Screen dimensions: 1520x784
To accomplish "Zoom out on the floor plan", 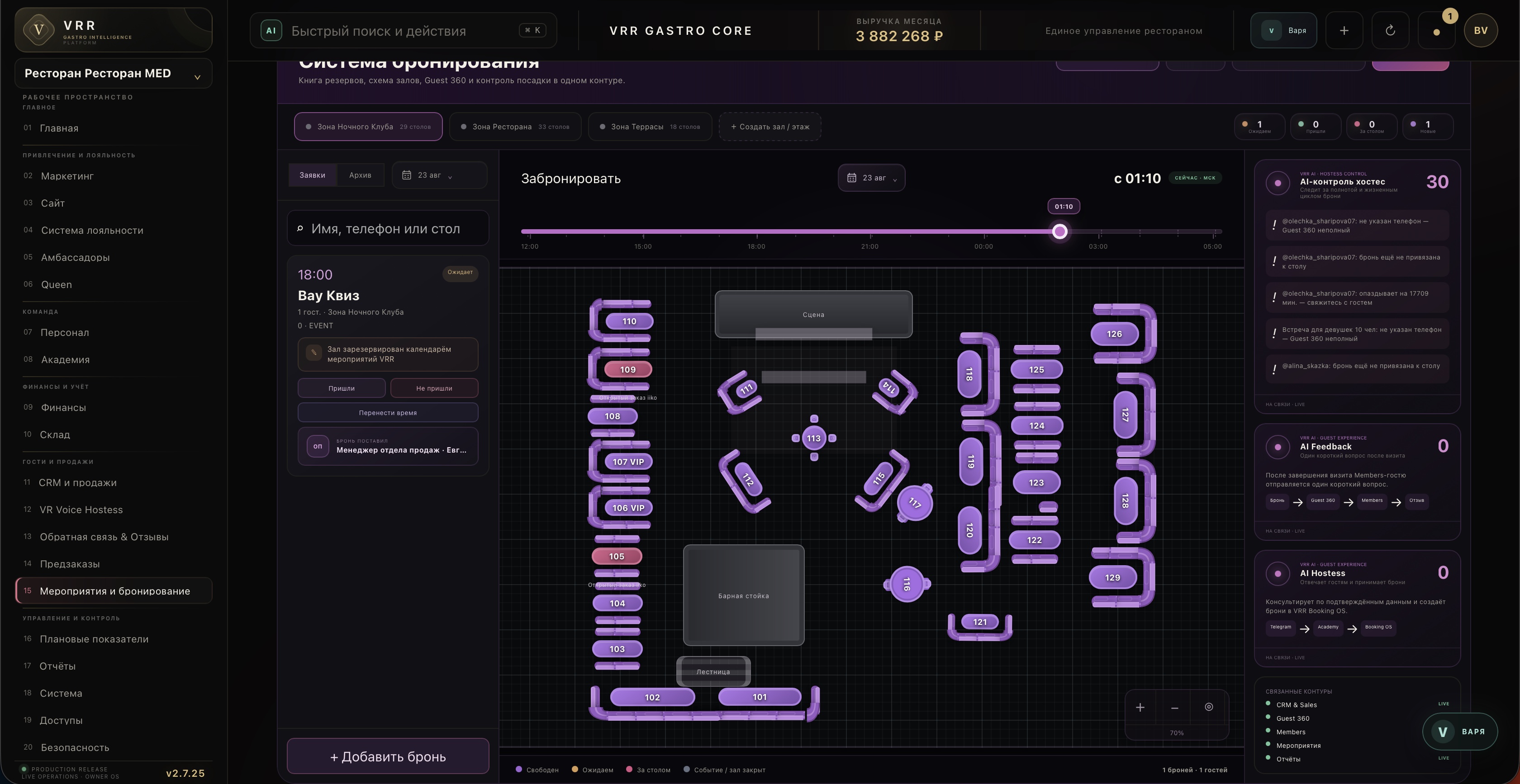I will pyautogui.click(x=1174, y=707).
